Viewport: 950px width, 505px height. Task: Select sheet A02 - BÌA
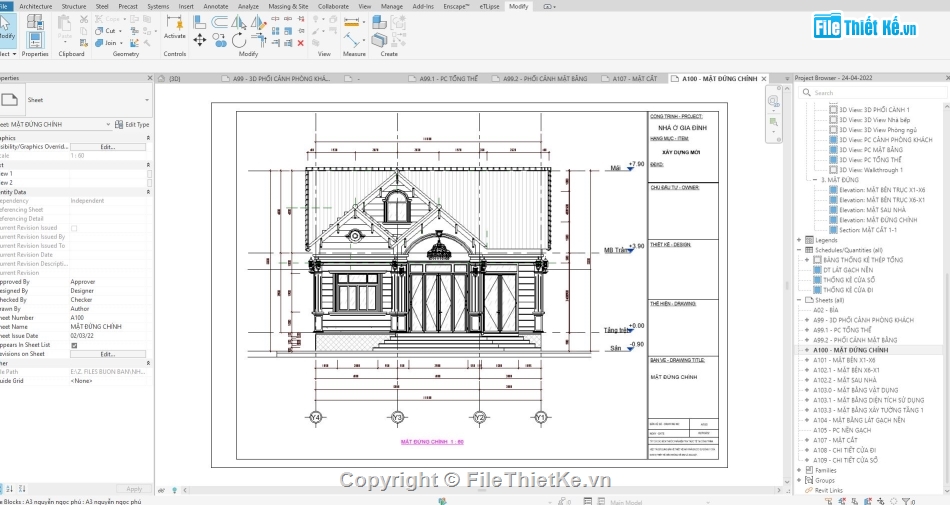(x=826, y=310)
